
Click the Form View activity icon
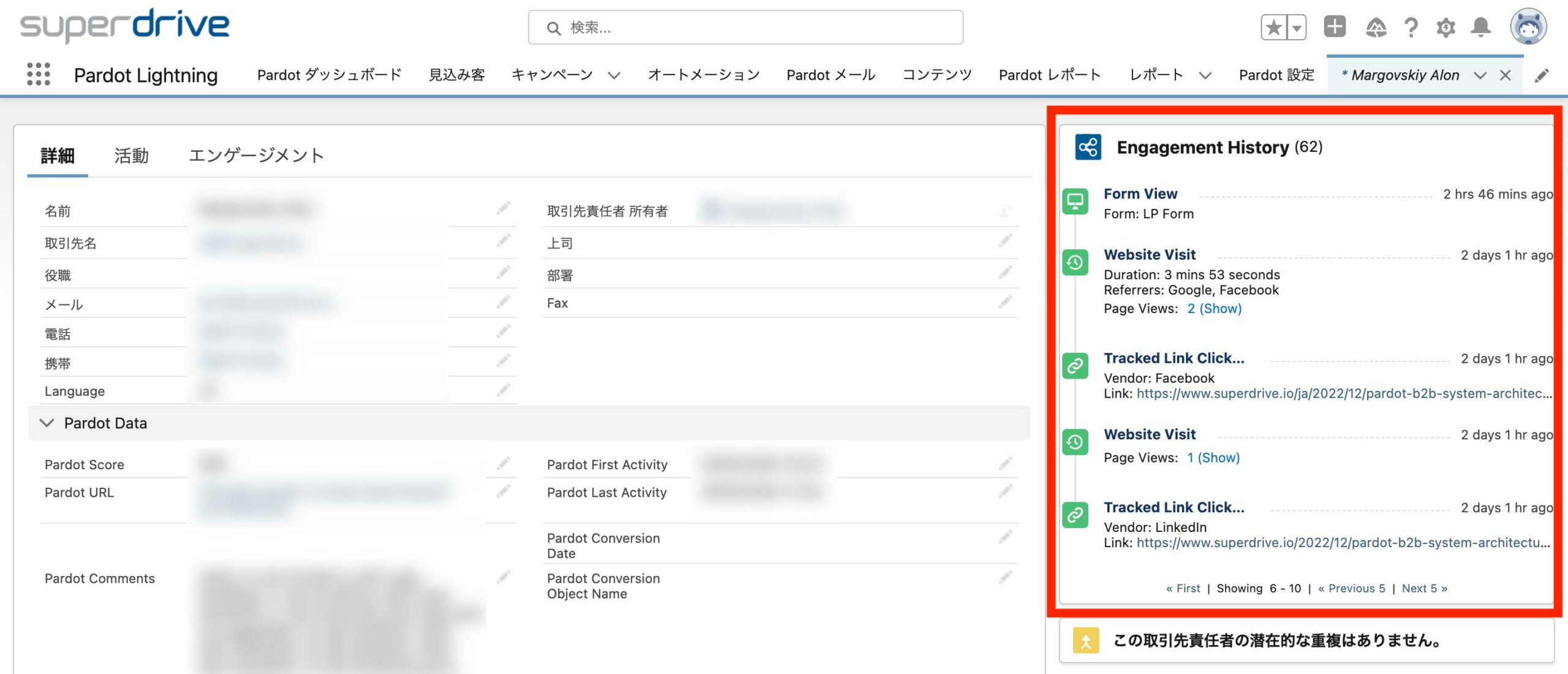point(1075,202)
